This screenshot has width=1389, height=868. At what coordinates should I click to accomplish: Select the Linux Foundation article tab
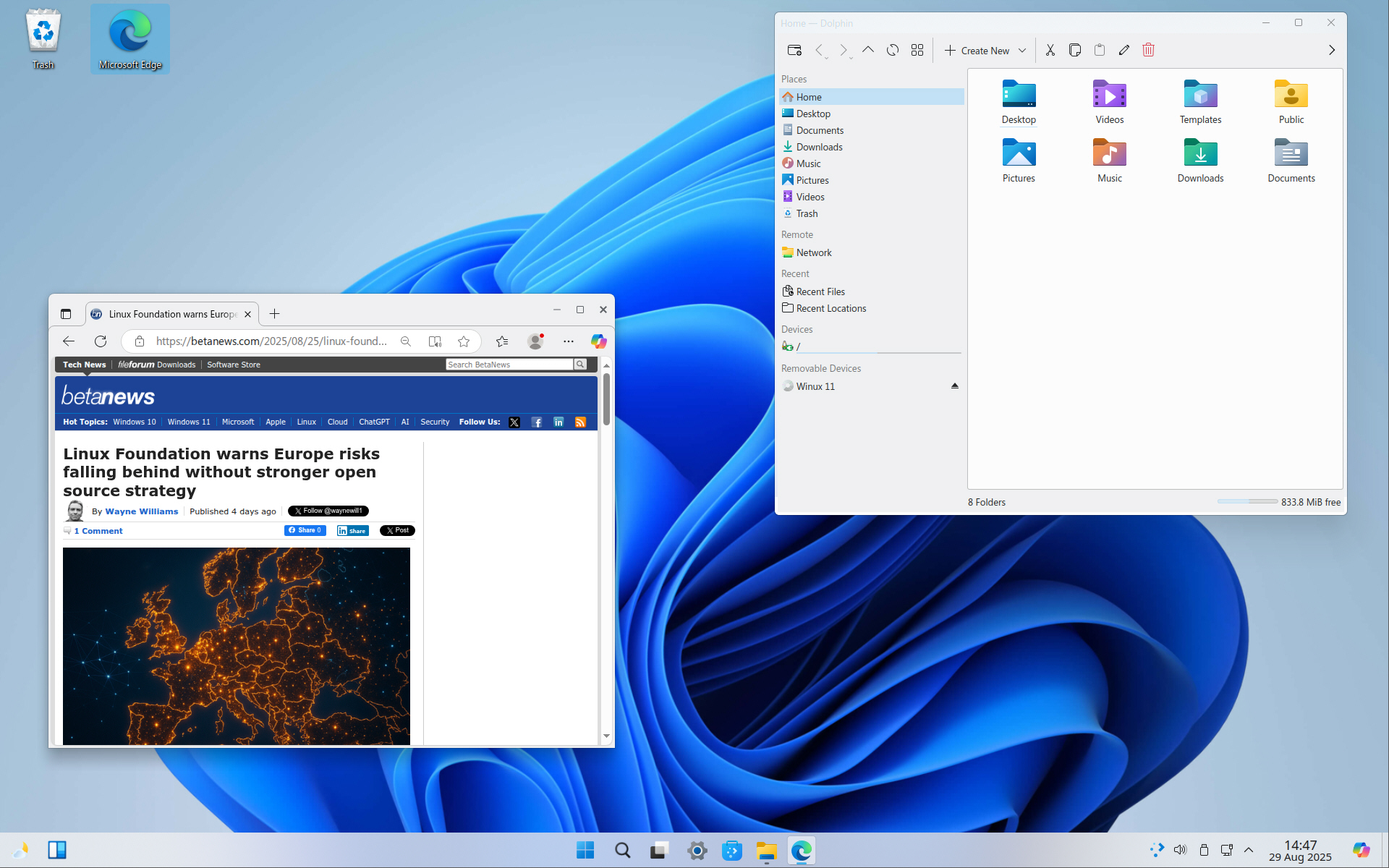(x=171, y=313)
